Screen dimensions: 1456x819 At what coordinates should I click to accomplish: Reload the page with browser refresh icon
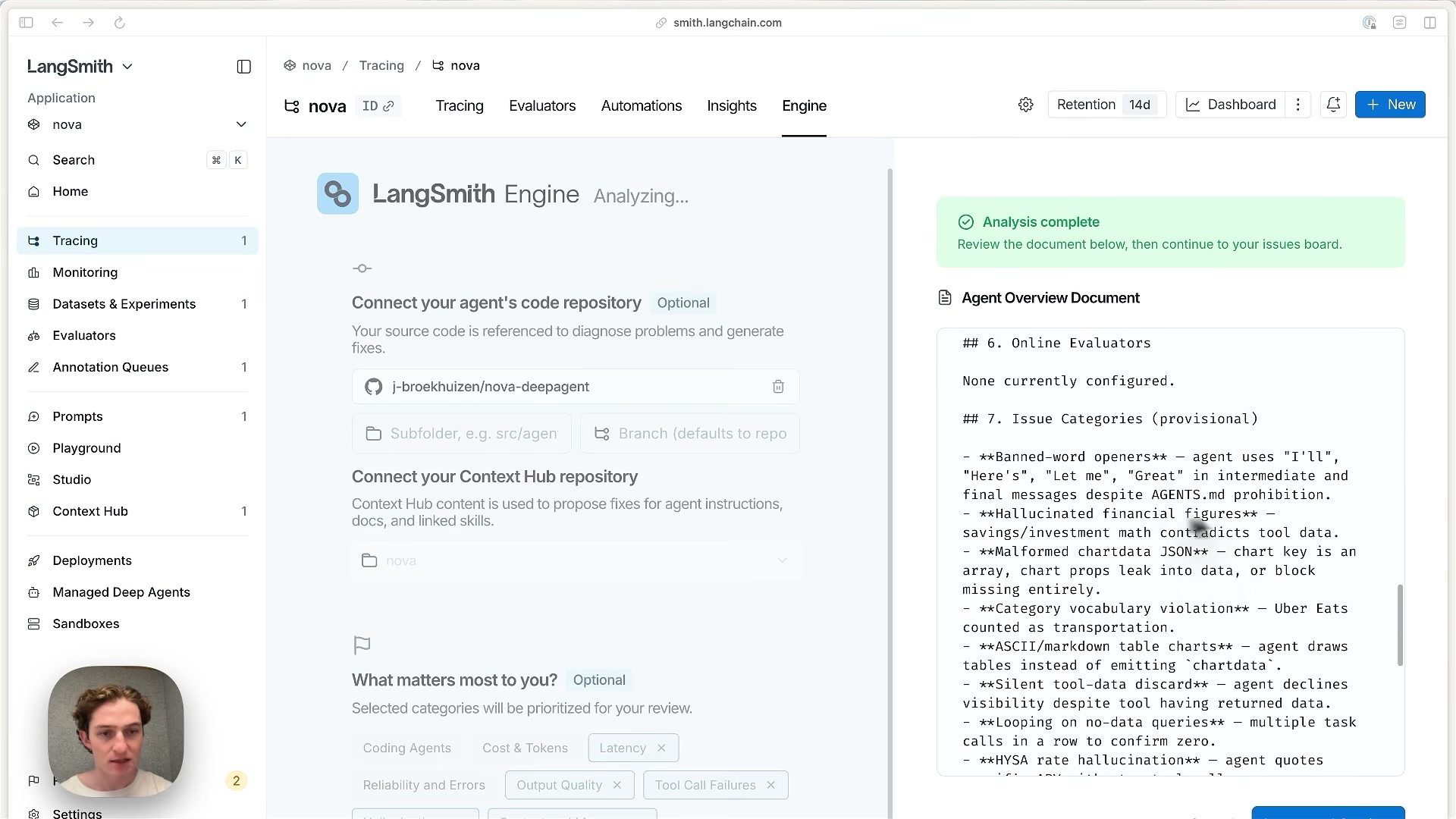click(x=119, y=23)
